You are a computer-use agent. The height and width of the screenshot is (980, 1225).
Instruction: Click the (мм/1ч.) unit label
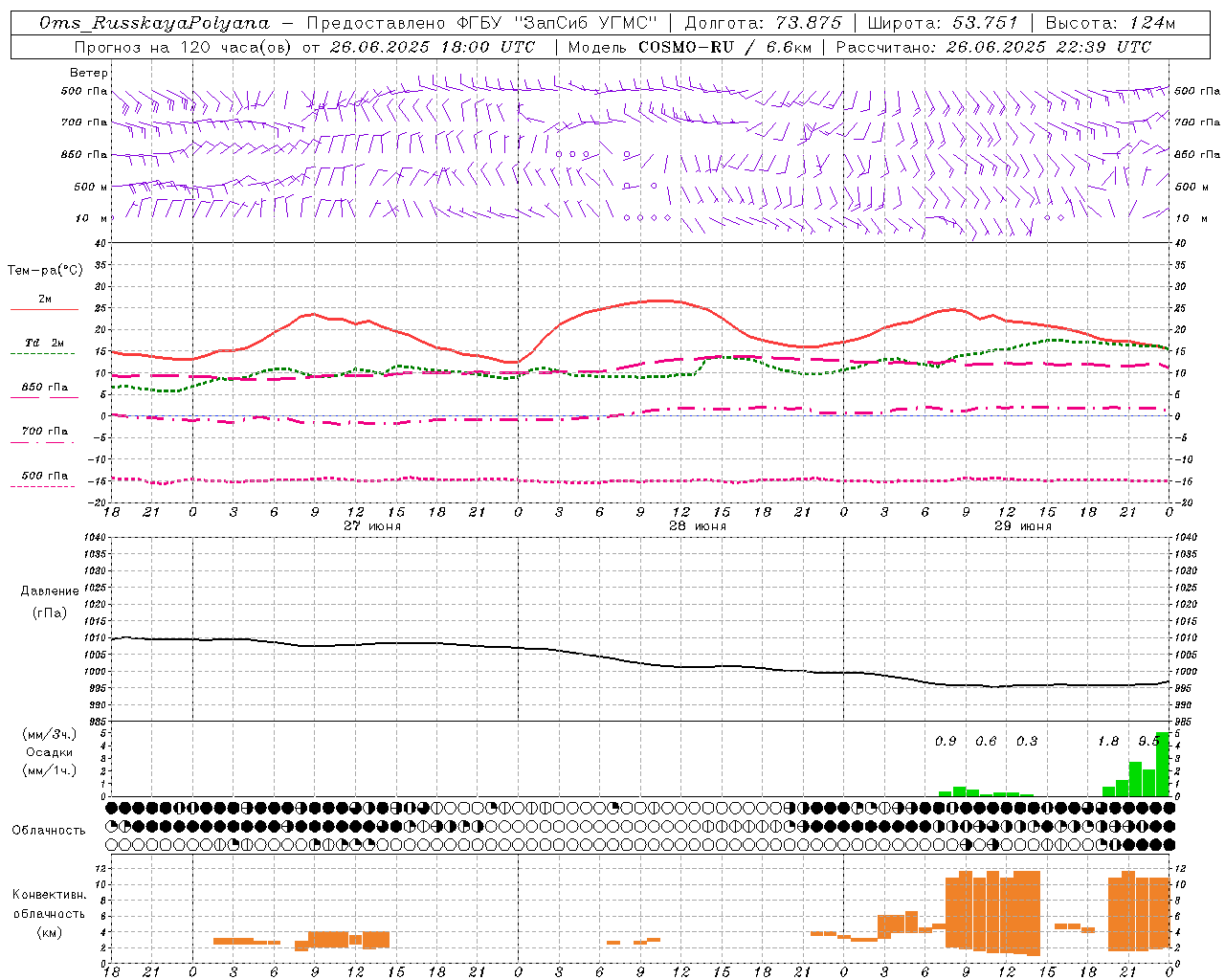[49, 770]
